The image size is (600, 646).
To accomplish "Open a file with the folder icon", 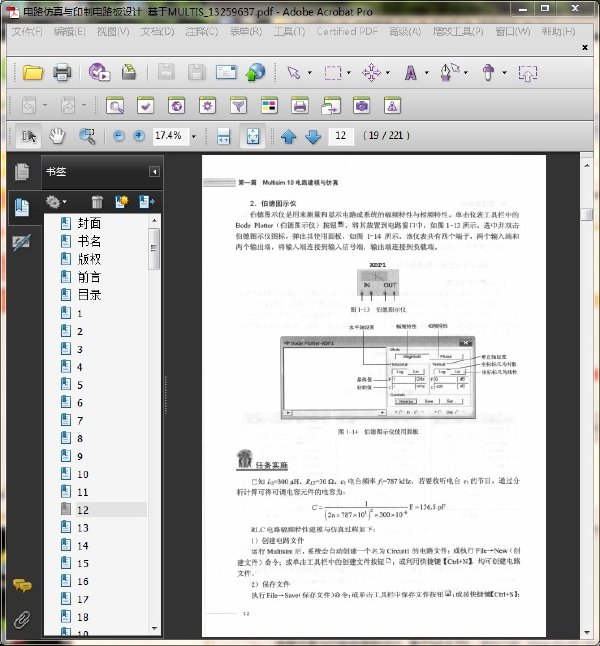I will click(x=33, y=73).
